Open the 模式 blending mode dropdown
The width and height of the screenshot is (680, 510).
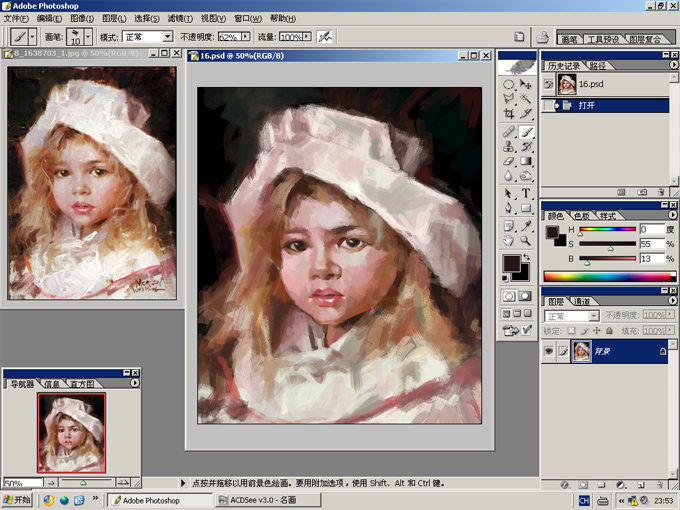click(168, 37)
